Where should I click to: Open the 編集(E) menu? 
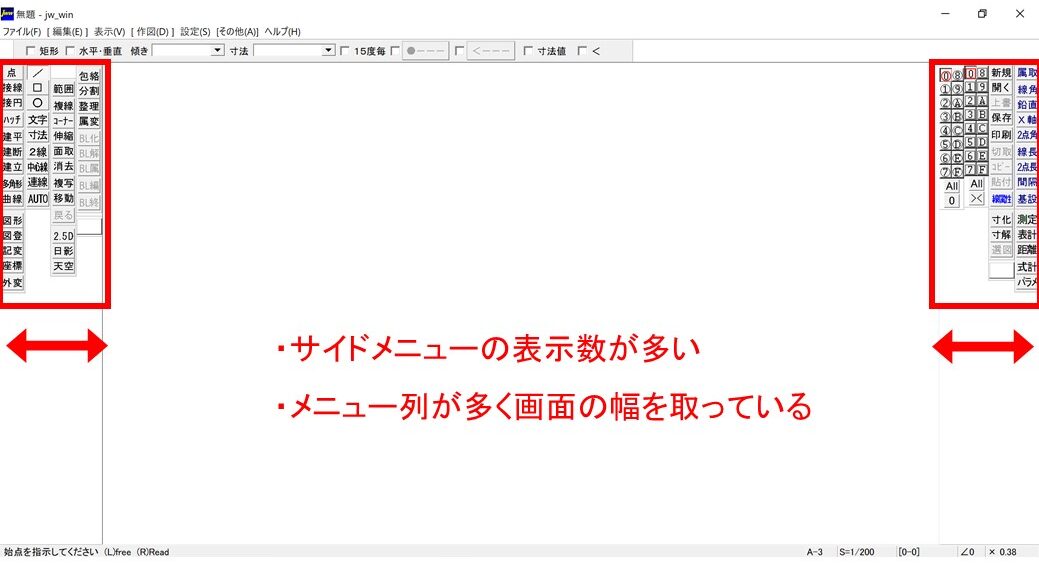click(67, 32)
